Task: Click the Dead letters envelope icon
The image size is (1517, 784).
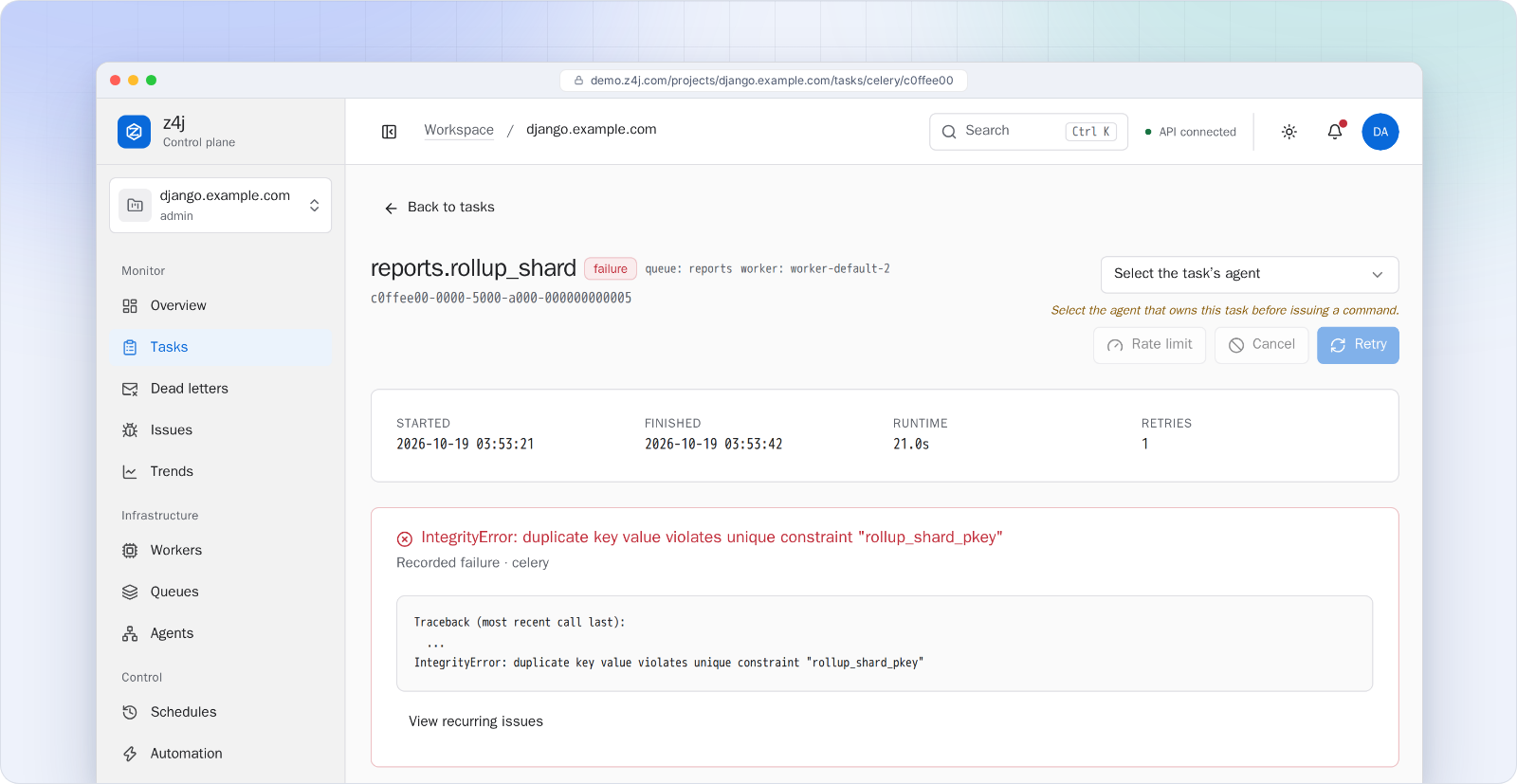Action: tap(130, 389)
